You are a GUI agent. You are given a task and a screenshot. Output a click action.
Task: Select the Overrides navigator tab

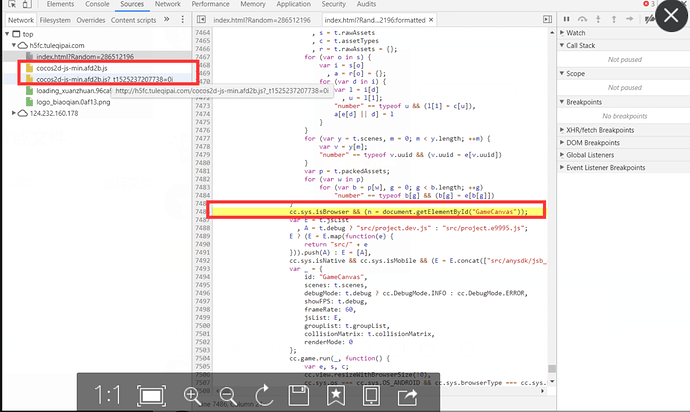91,20
